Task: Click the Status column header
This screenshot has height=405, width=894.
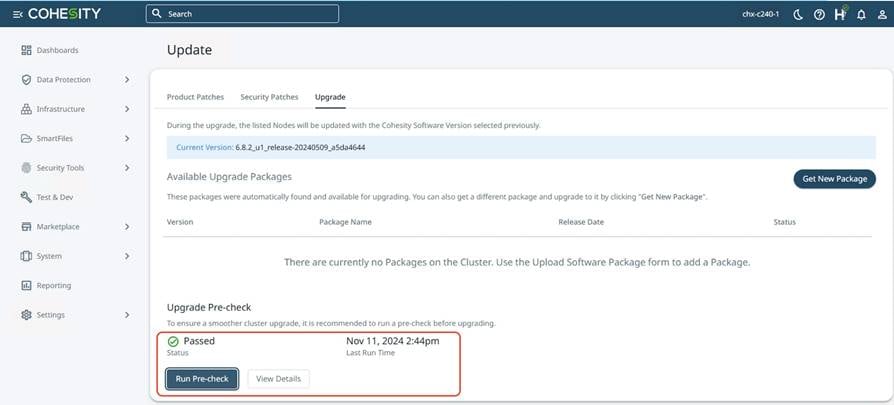Action: click(785, 222)
